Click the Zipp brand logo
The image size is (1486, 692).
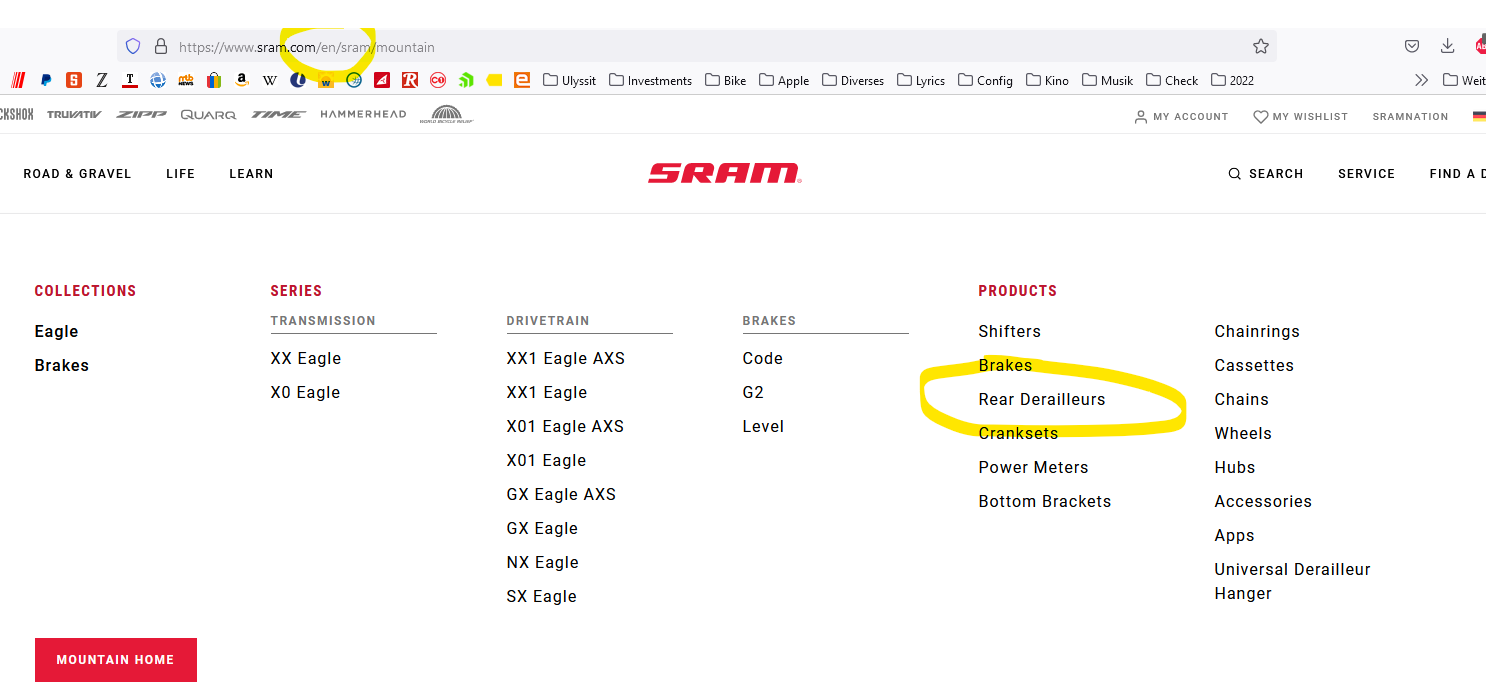pyautogui.click(x=141, y=115)
